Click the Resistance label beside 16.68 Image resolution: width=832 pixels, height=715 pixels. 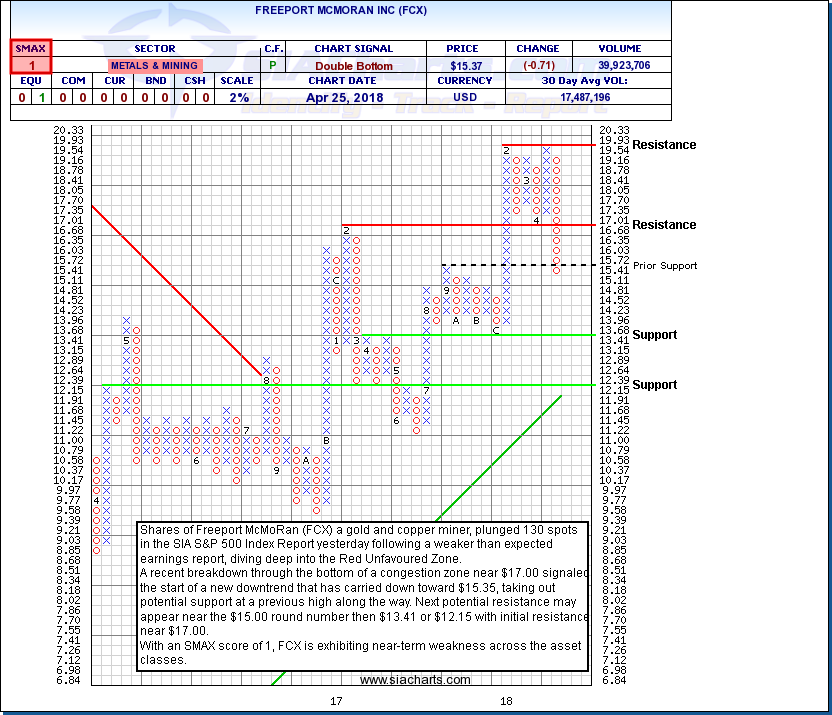coord(665,225)
